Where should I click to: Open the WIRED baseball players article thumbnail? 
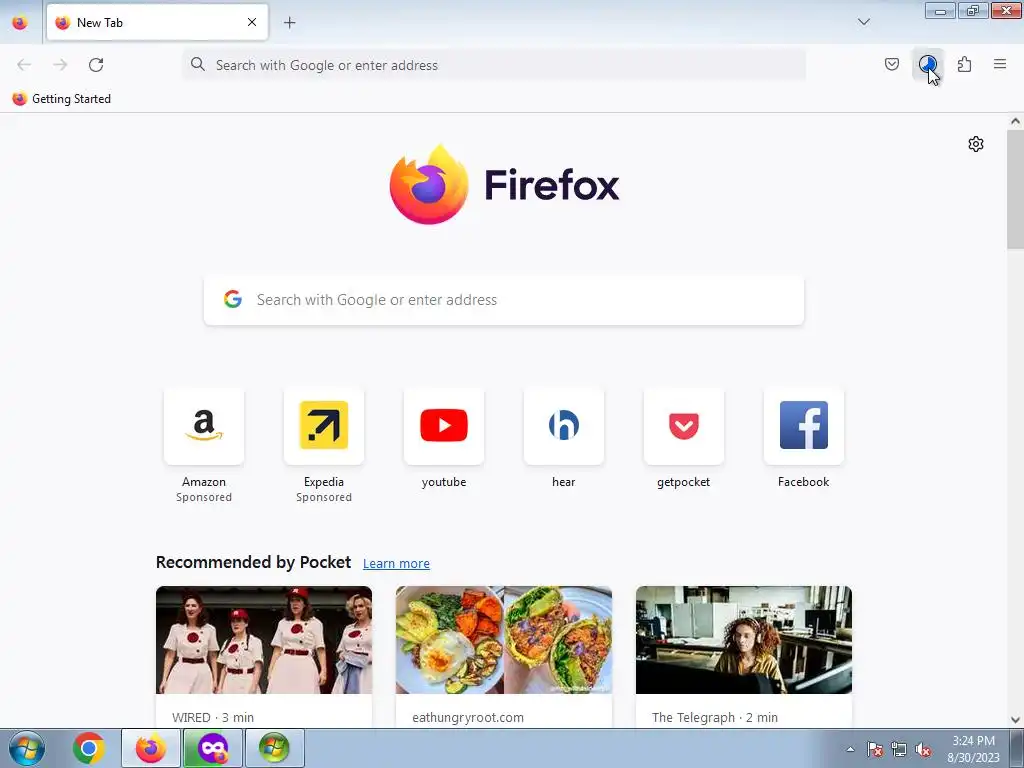[264, 640]
